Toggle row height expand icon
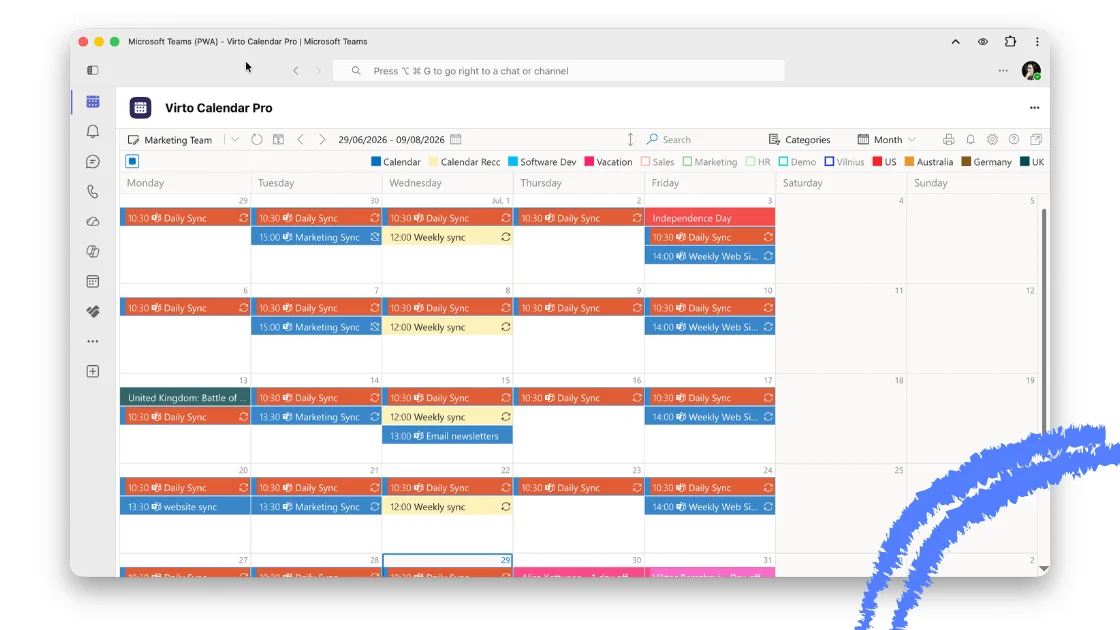This screenshot has width=1120, height=630. tap(630, 139)
